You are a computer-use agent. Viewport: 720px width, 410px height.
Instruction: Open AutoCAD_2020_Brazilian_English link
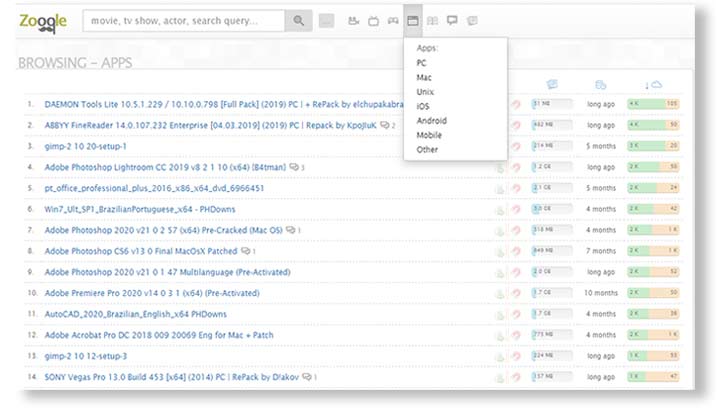pyautogui.click(x=135, y=314)
